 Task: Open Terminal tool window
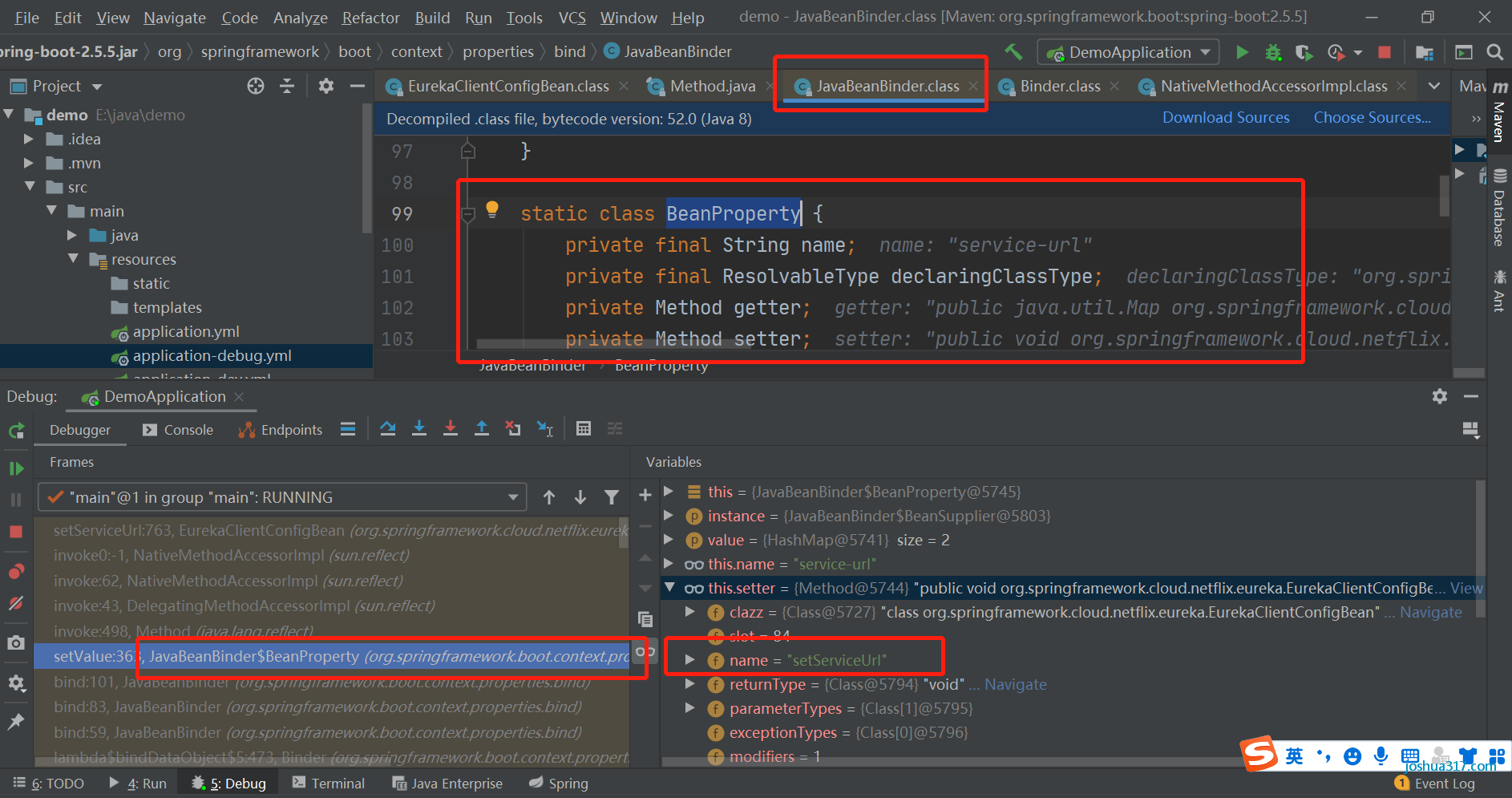(329, 784)
